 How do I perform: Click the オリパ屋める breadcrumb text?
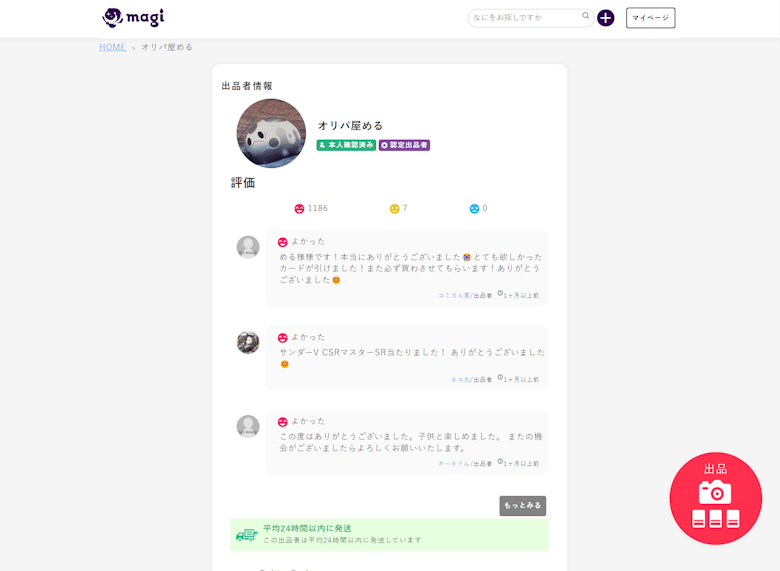tap(167, 47)
